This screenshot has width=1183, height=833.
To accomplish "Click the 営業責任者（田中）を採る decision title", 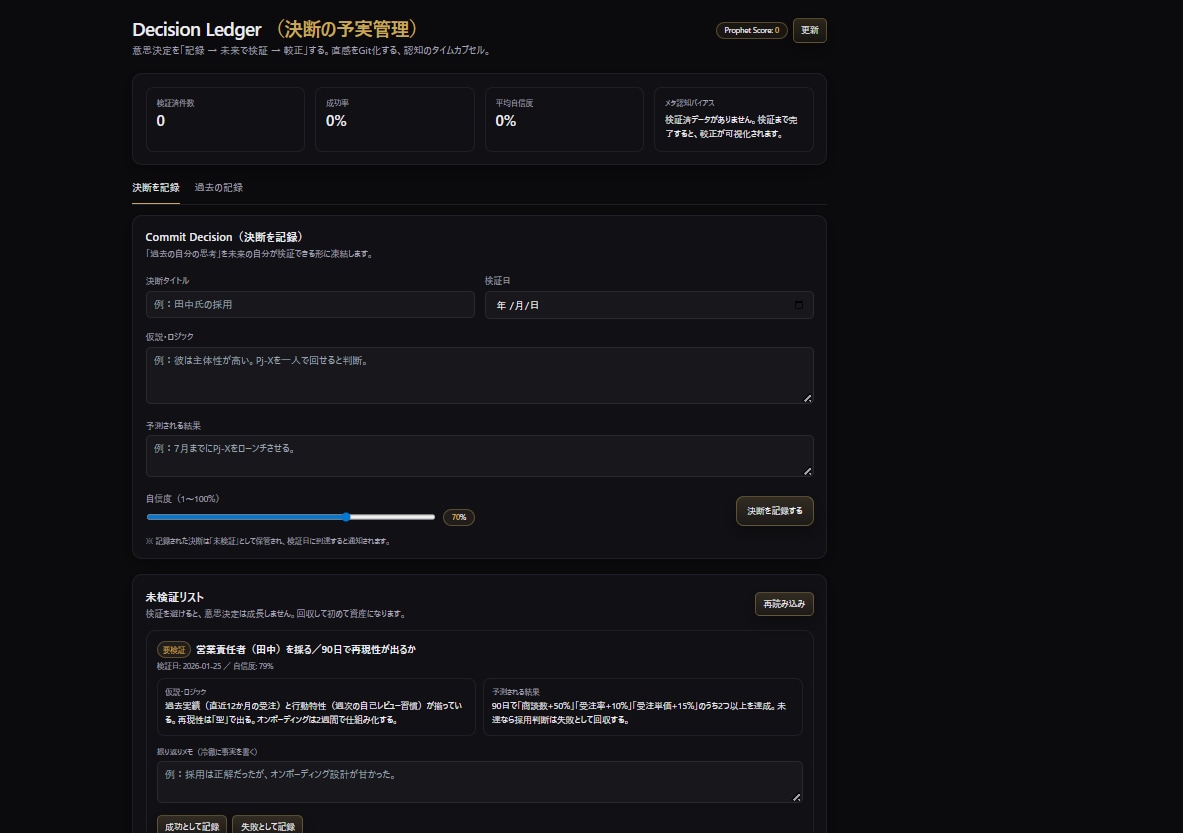I will (306, 649).
